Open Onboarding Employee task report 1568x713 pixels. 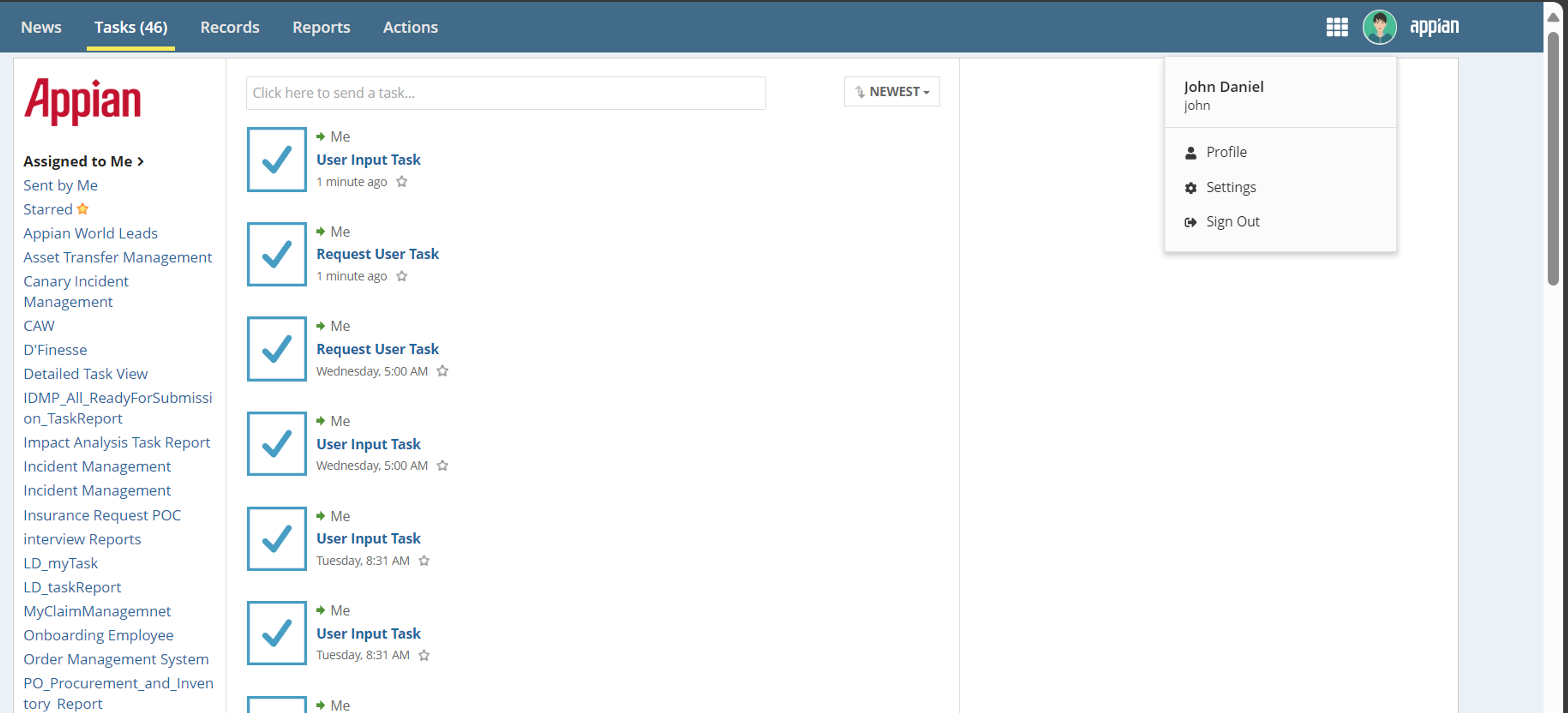tap(98, 635)
